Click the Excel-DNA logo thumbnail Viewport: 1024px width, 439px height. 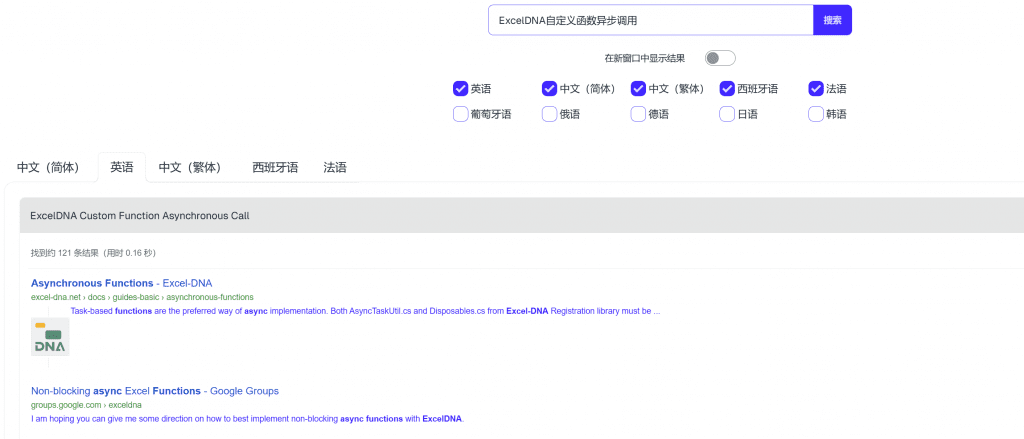pos(50,337)
